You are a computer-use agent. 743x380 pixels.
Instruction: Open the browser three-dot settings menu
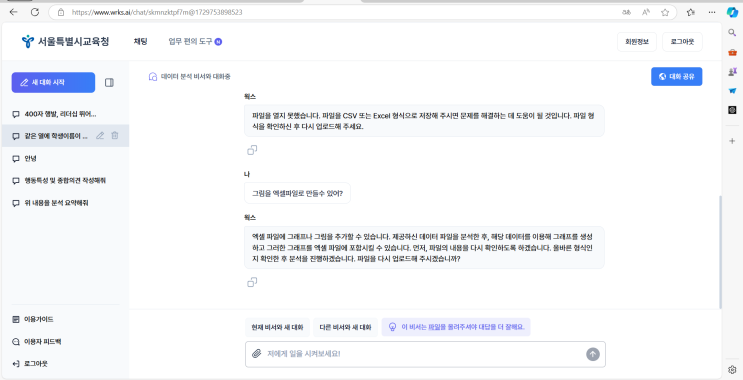pyautogui.click(x=712, y=12)
